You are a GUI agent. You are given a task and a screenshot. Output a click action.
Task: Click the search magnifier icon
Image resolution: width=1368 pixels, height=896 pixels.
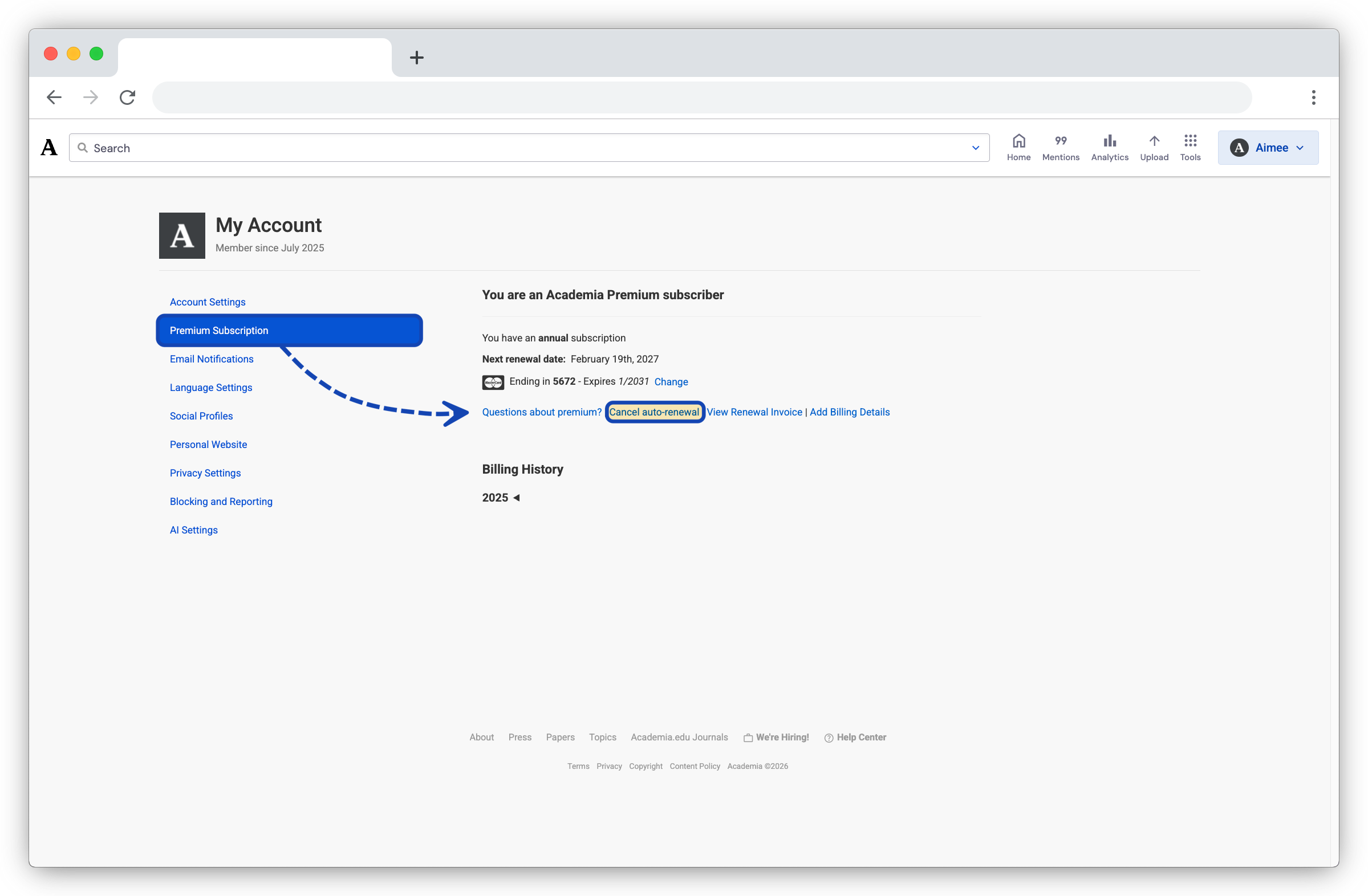(83, 148)
